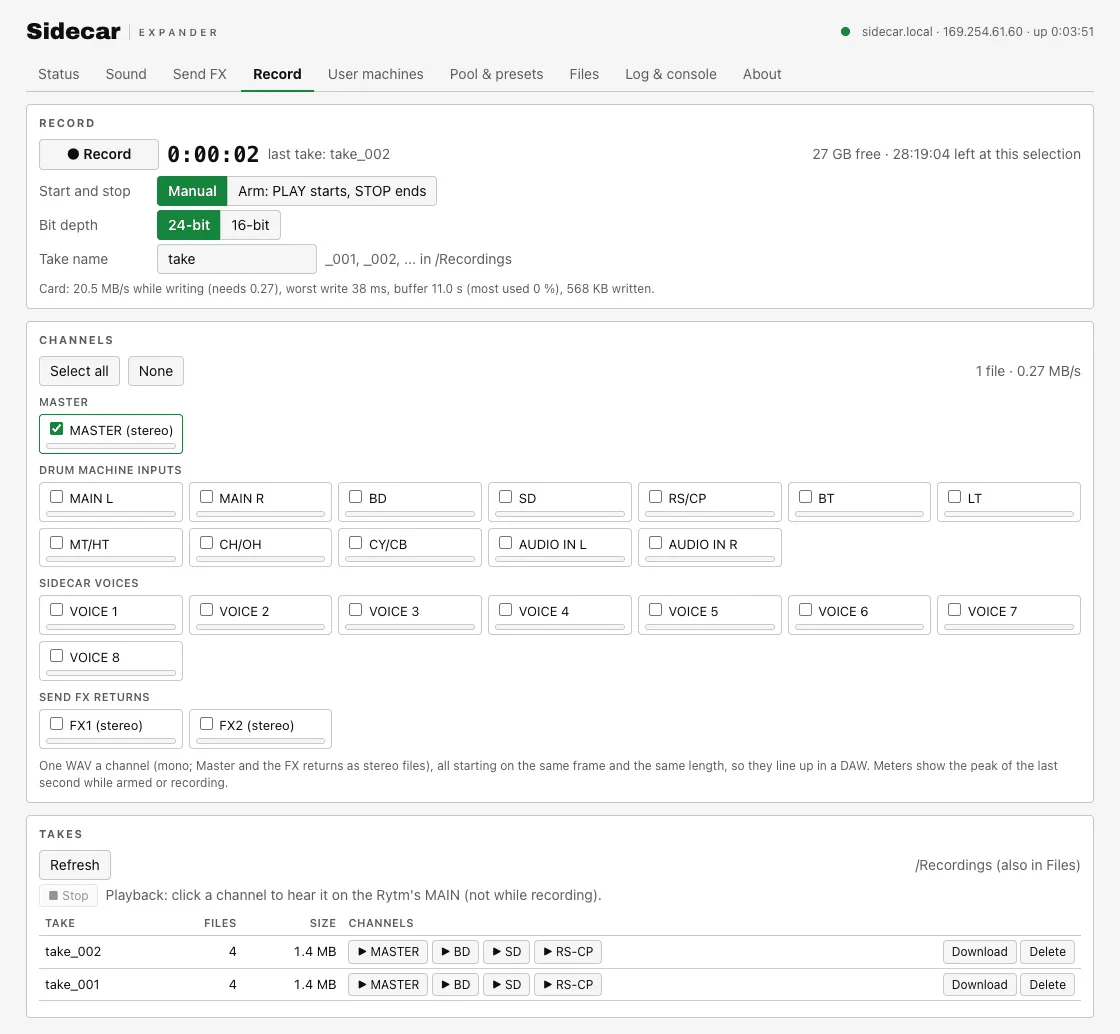Start recording with the Record button

pos(99,154)
